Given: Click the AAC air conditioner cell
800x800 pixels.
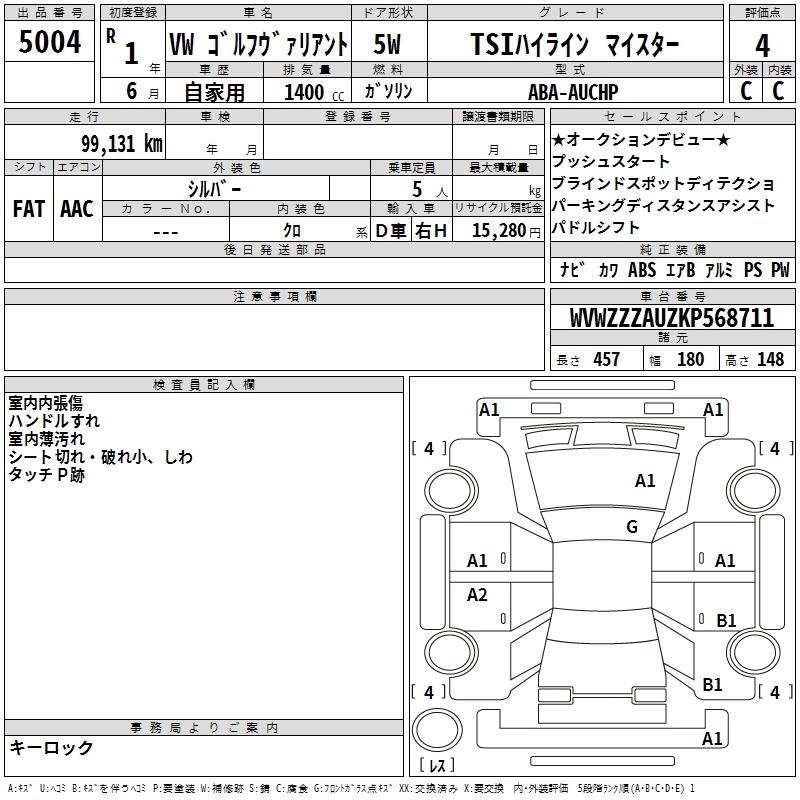Looking at the screenshot, I should [76, 209].
